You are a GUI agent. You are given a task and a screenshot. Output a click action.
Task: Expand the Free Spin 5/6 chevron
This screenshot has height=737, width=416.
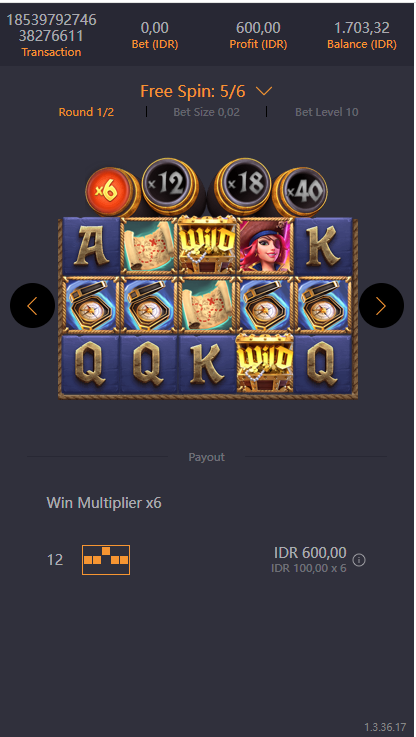click(264, 91)
